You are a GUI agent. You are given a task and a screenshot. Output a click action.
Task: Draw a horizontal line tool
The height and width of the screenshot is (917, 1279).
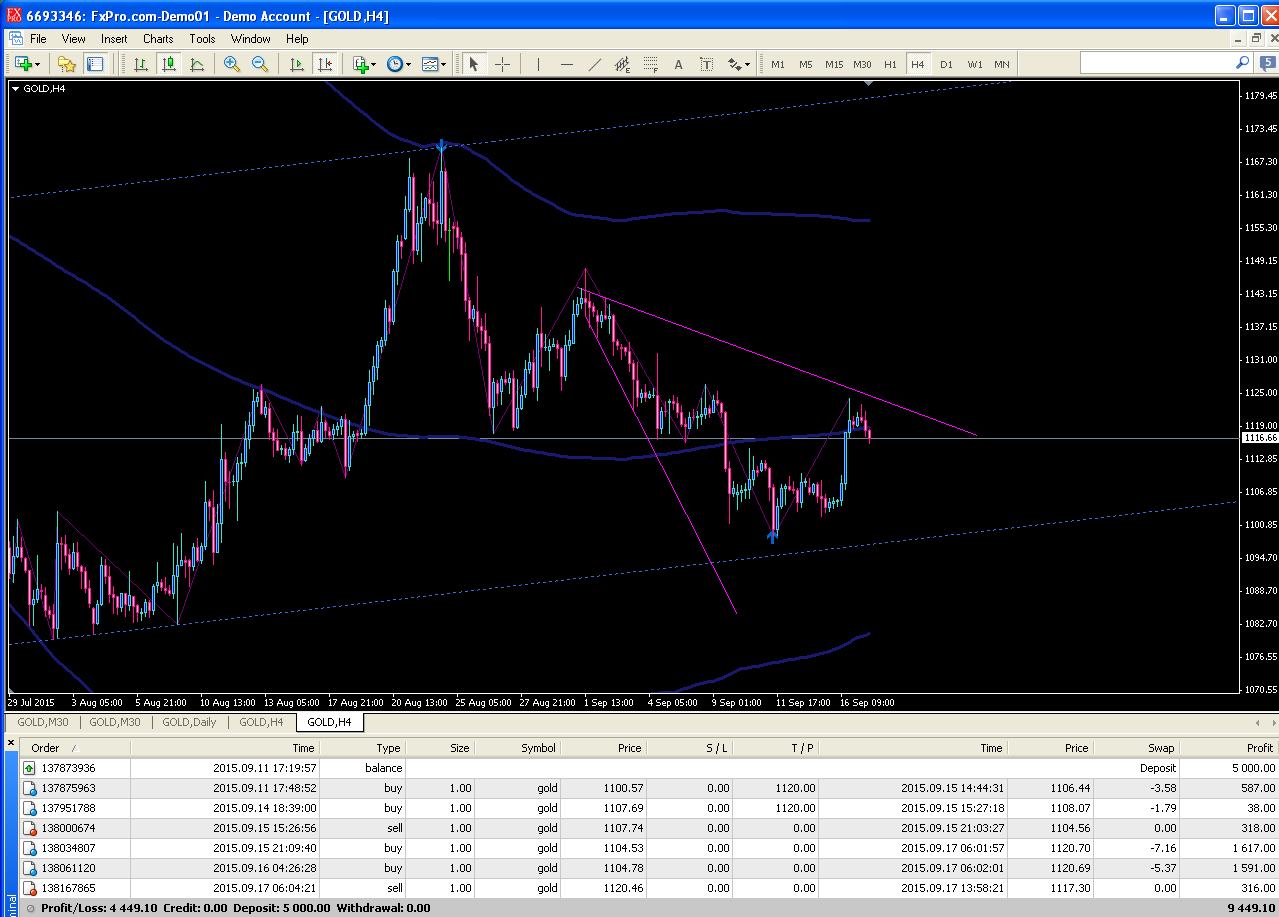click(566, 64)
